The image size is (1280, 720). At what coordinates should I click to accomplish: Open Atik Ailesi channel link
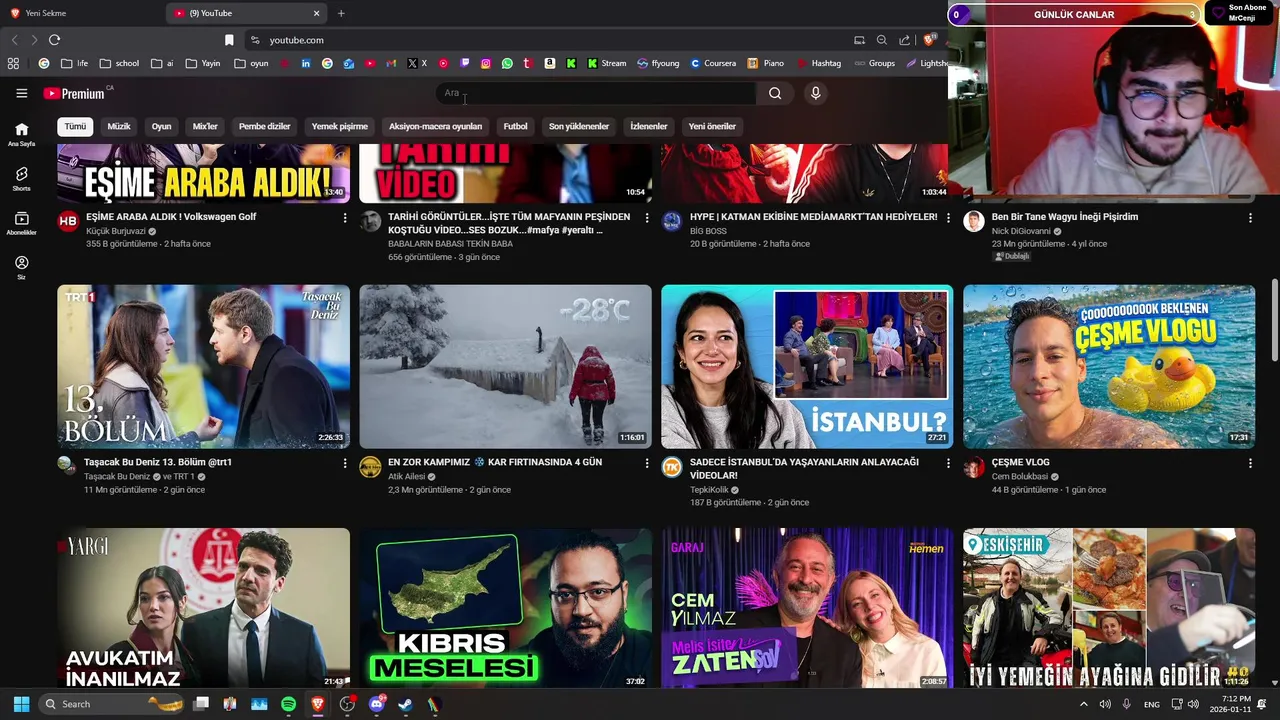click(406, 477)
